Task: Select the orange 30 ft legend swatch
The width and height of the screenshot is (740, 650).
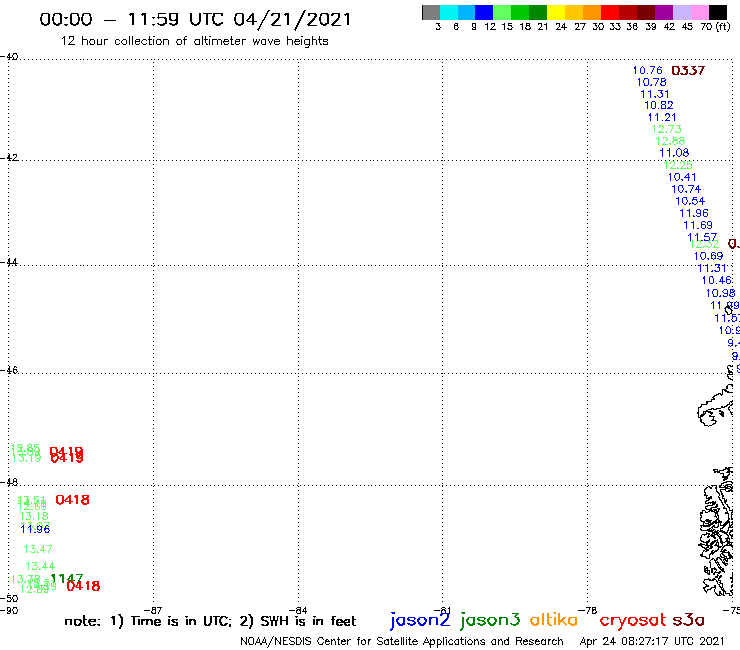Action: click(x=592, y=12)
